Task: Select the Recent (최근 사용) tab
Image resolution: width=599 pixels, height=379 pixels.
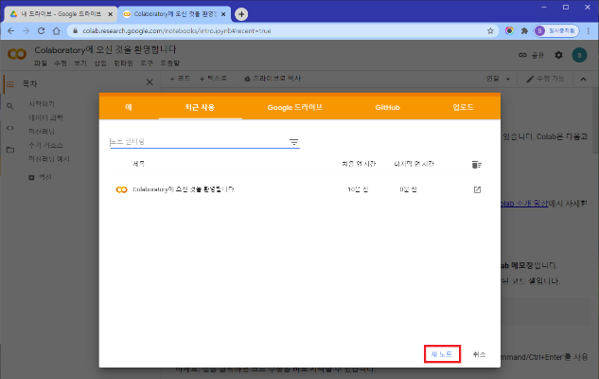Action: point(200,107)
